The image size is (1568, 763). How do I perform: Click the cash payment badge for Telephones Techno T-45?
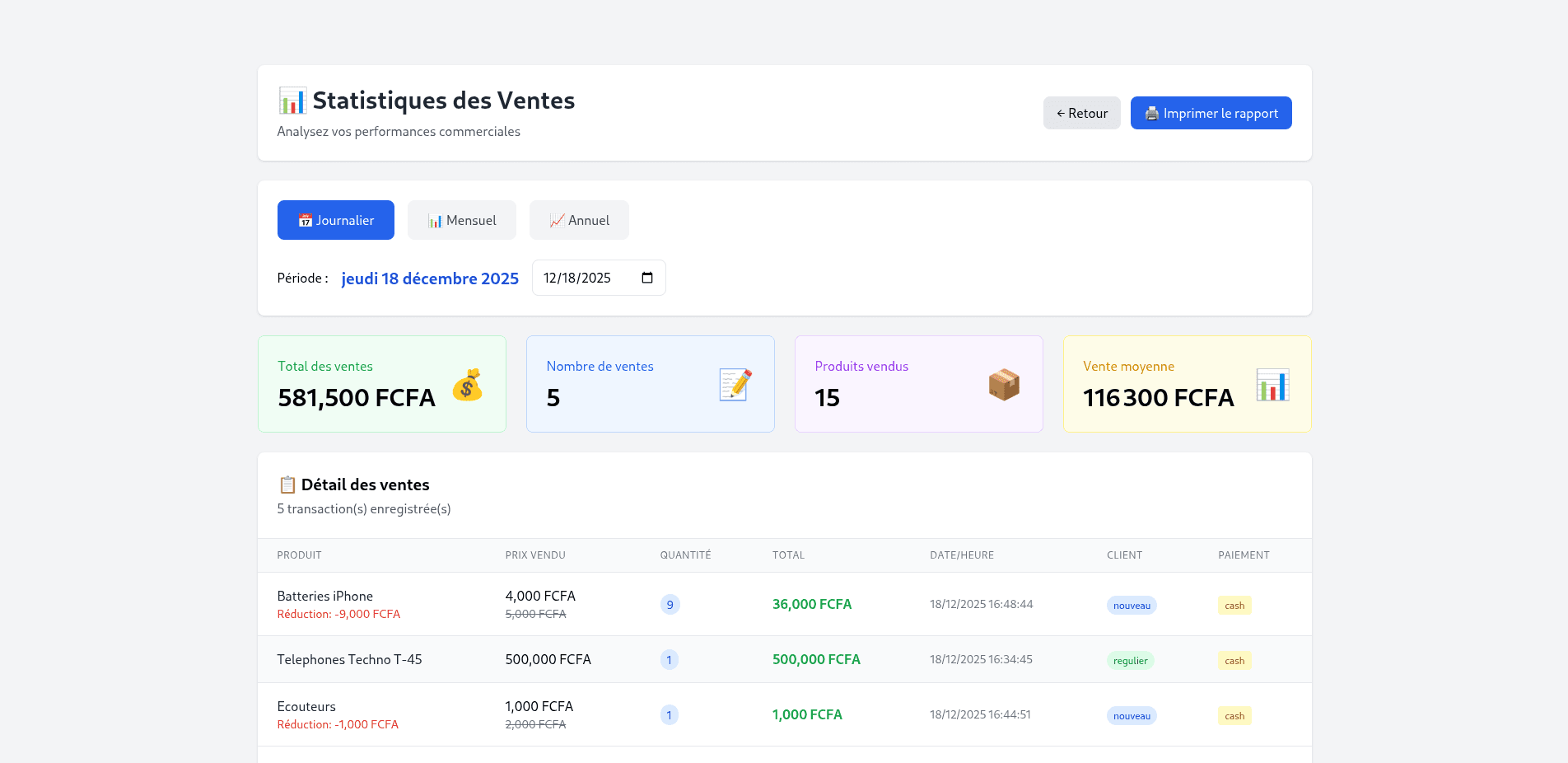(1234, 660)
